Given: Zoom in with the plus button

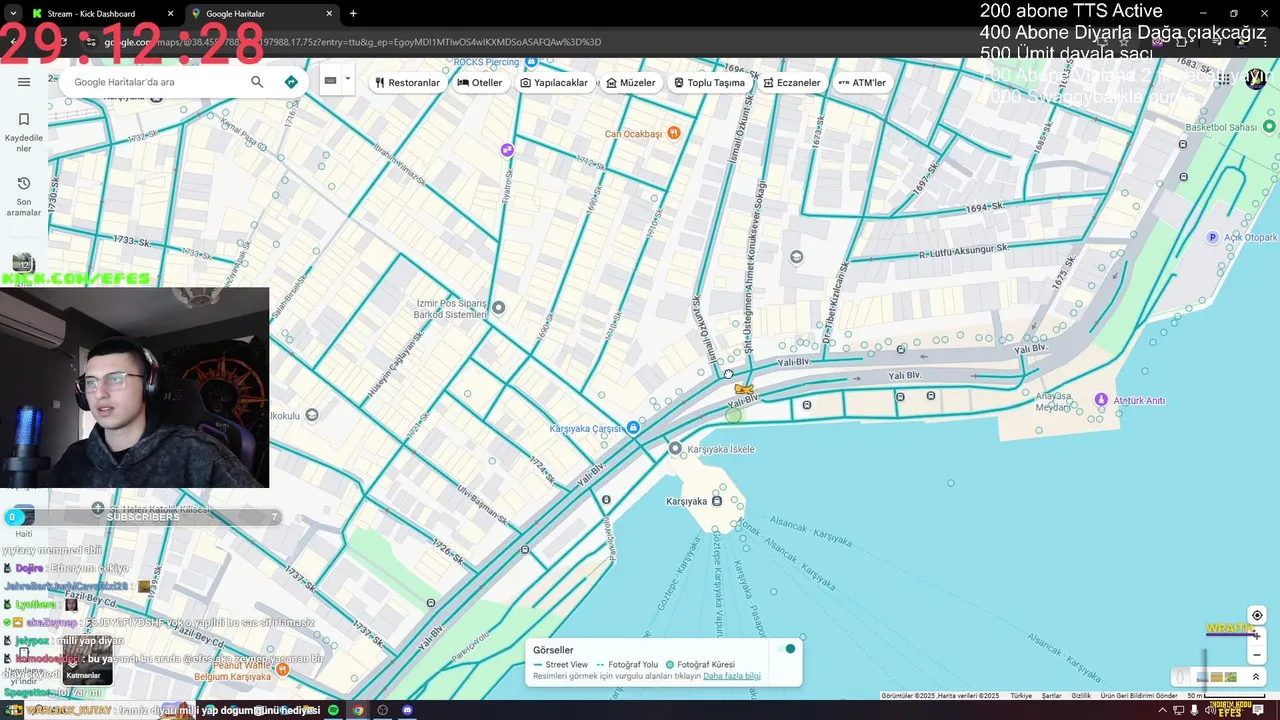Looking at the screenshot, I should pos(1257,637).
